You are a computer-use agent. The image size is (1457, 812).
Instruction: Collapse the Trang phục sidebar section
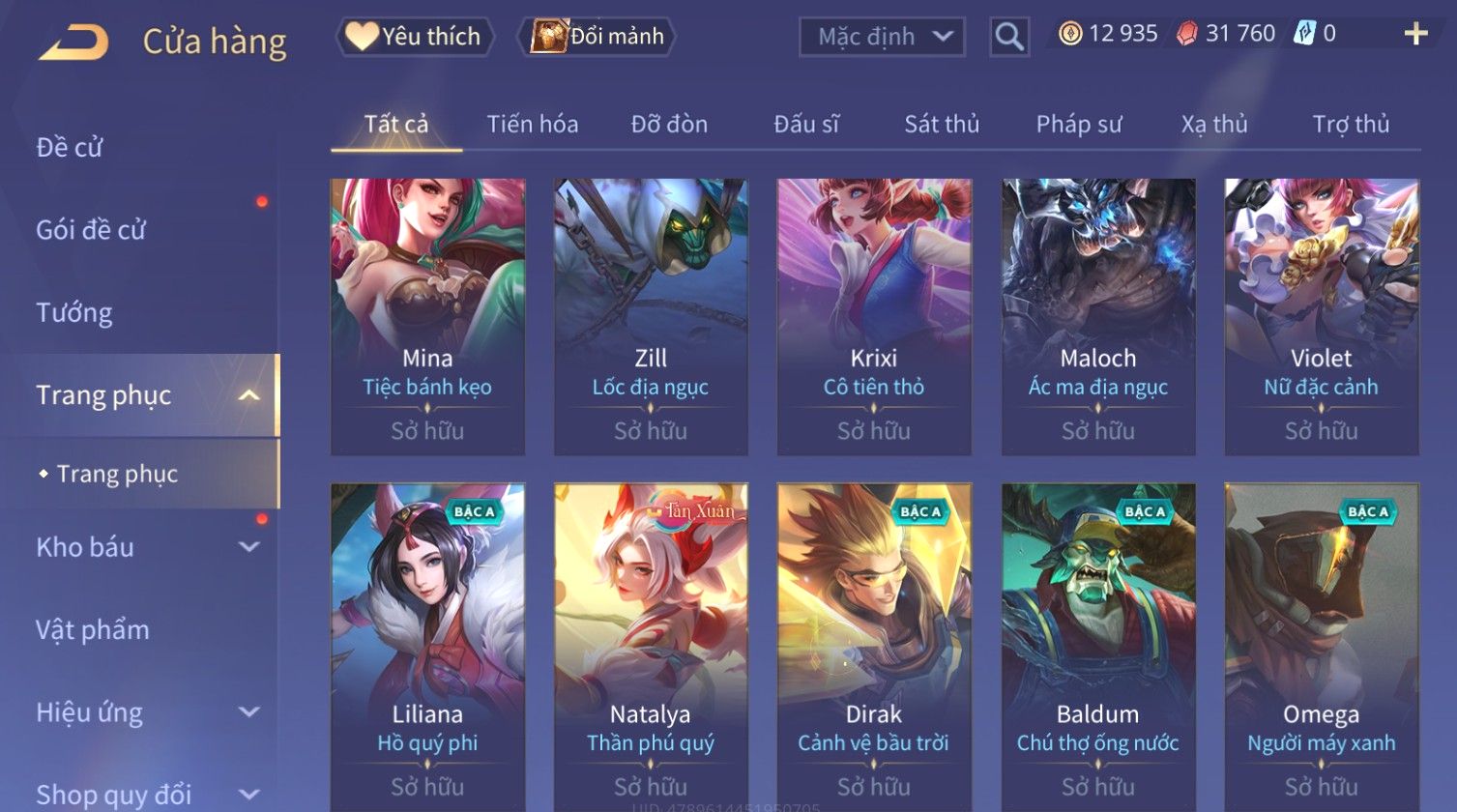[248, 395]
